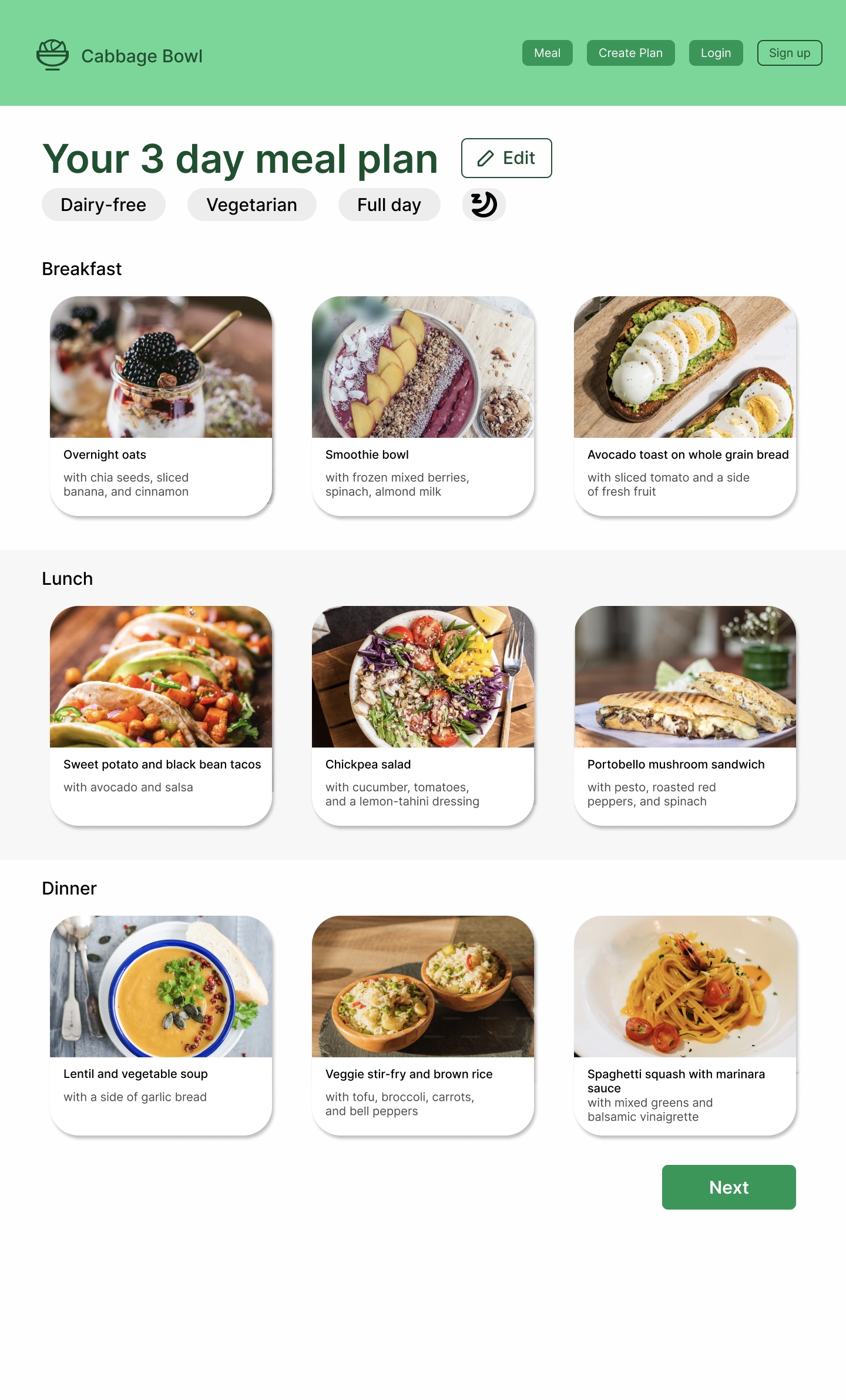Image resolution: width=846 pixels, height=1400 pixels.
Task: Select Spaghetti squash with marinara photo
Action: (685, 986)
